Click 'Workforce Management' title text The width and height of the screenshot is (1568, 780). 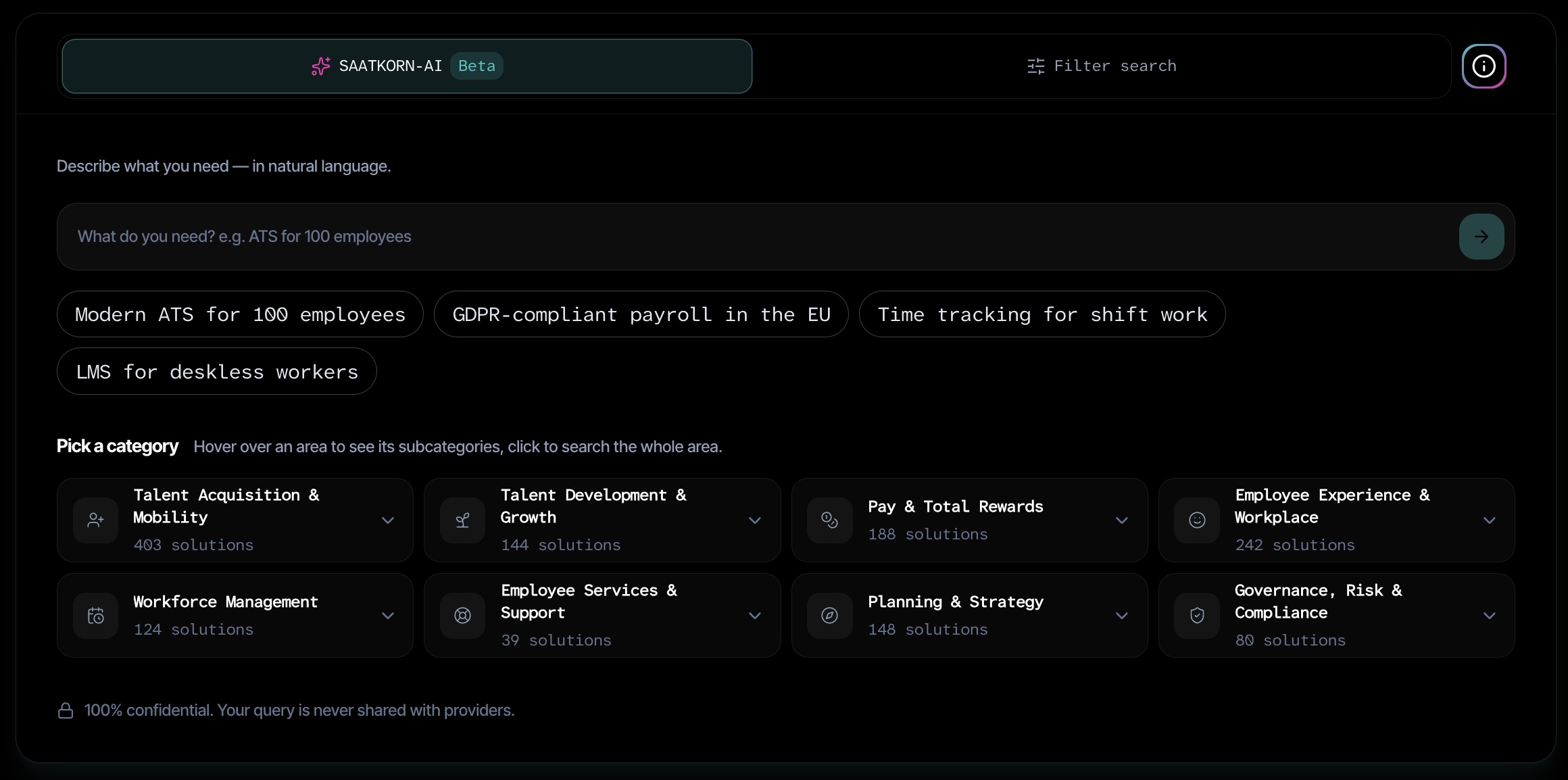coord(225,602)
